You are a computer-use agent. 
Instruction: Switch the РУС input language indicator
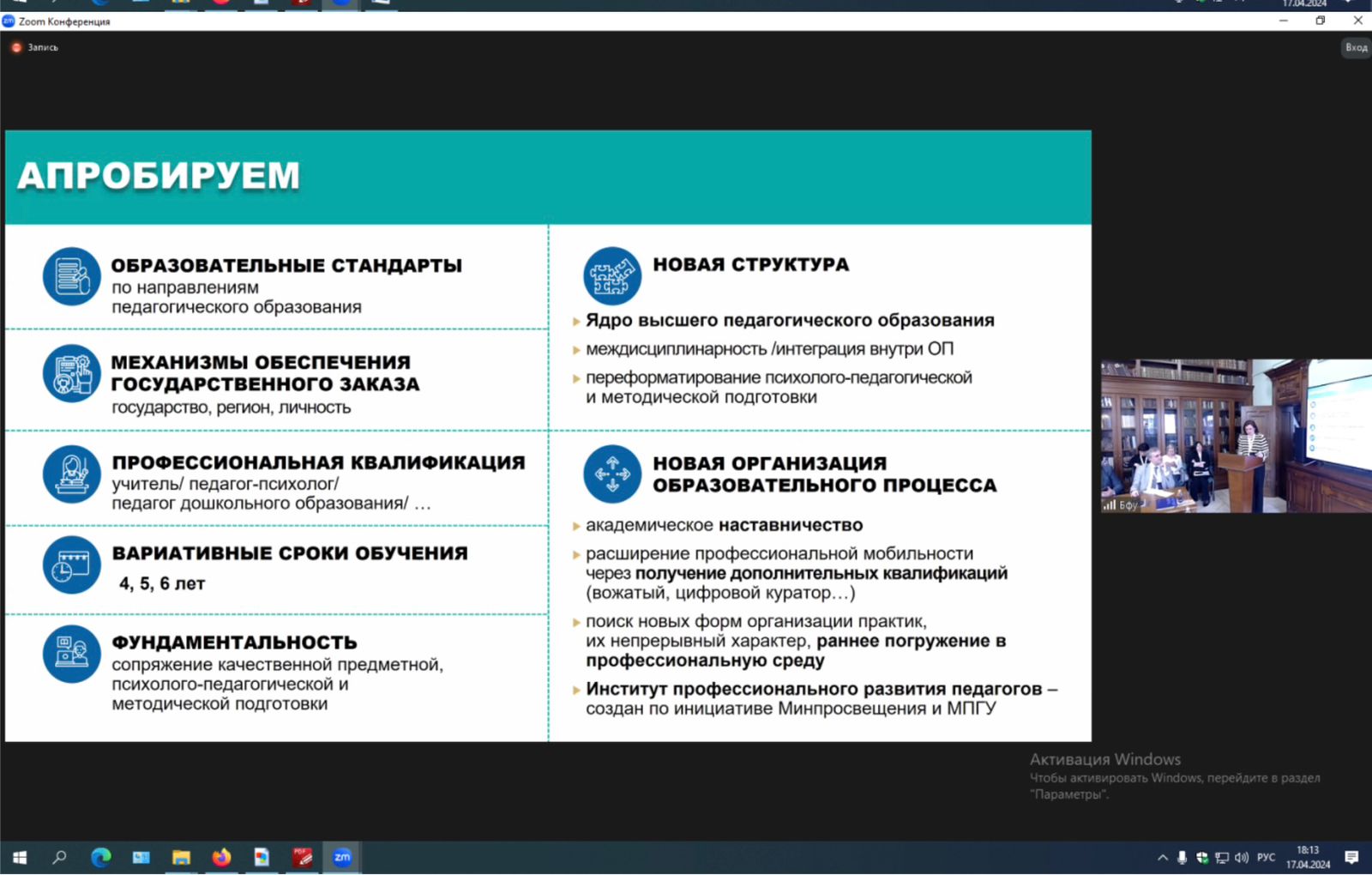1267,857
